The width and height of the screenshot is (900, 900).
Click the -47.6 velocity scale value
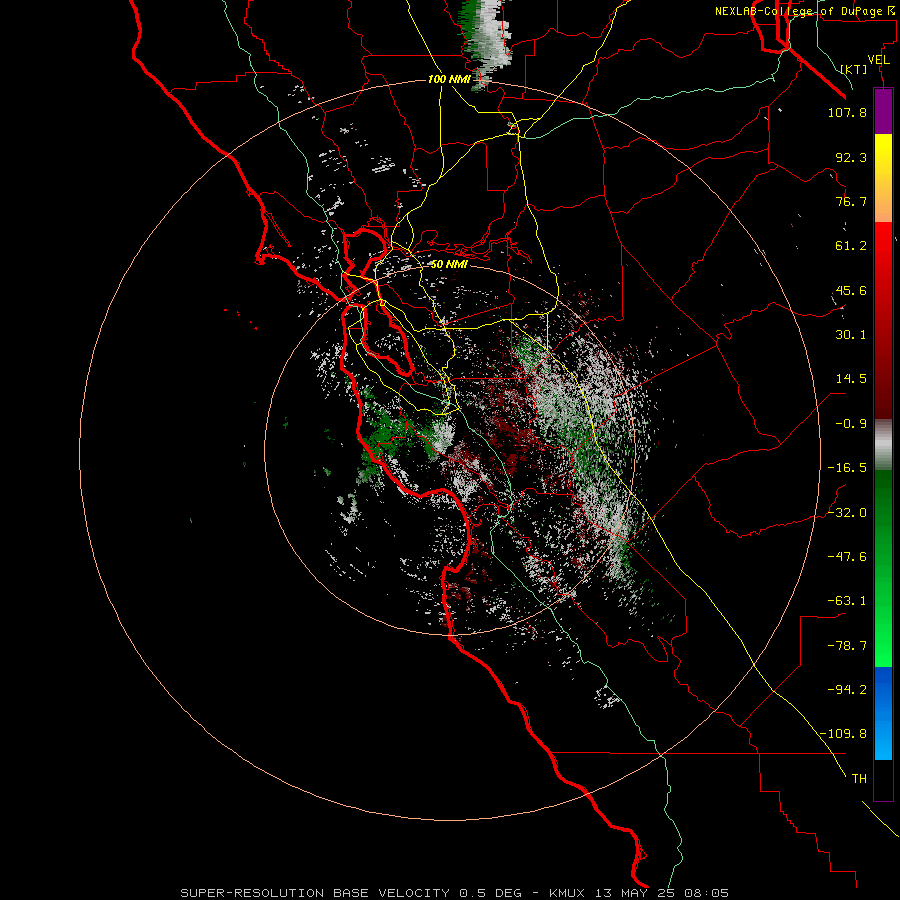click(847, 557)
